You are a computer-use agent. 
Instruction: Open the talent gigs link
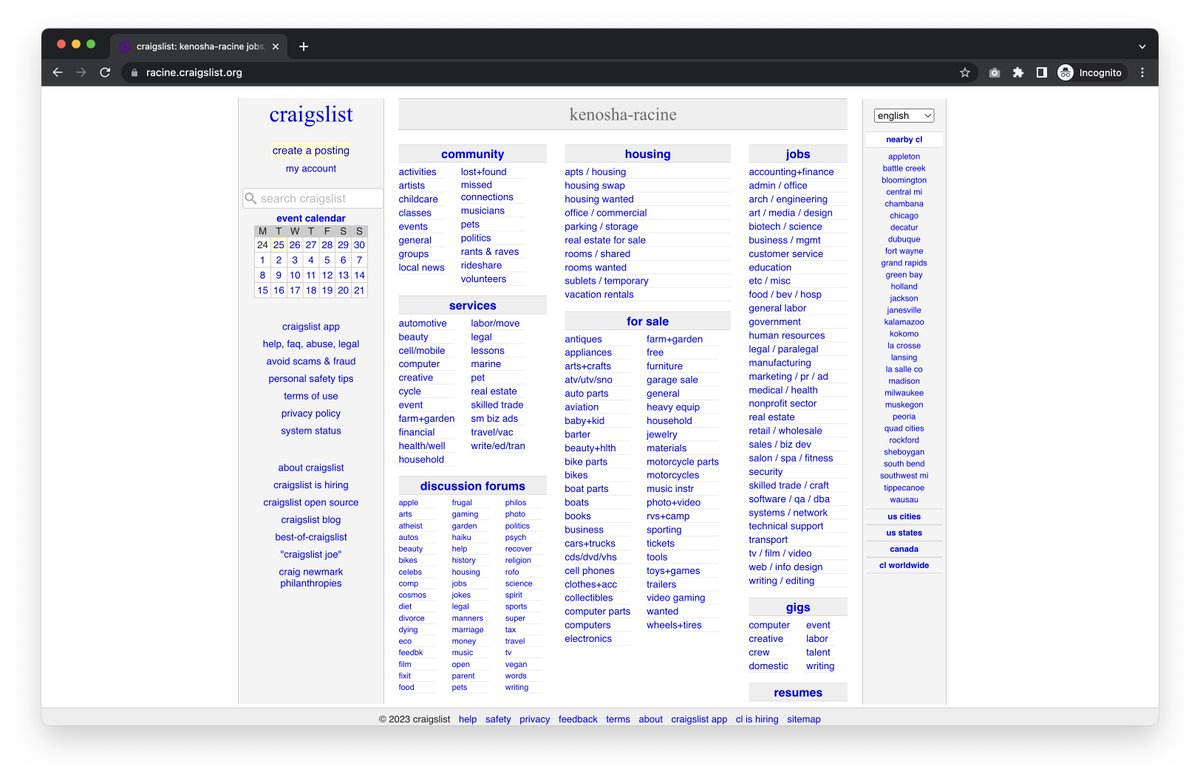(818, 652)
